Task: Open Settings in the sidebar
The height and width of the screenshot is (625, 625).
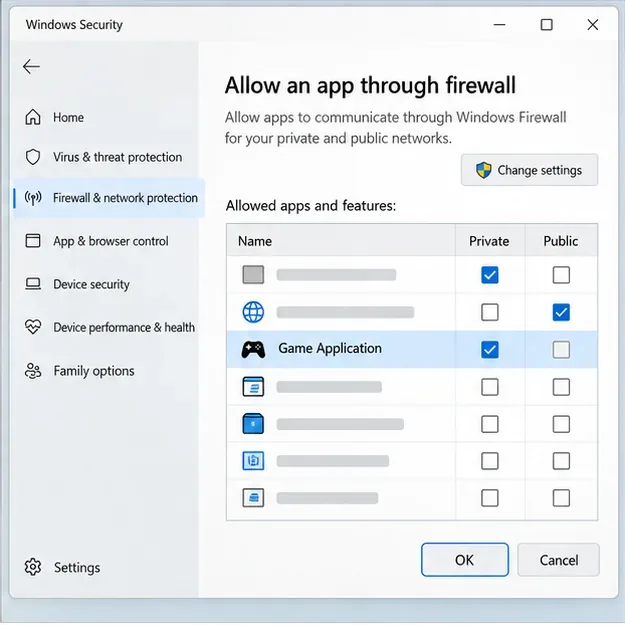Action: (x=77, y=567)
